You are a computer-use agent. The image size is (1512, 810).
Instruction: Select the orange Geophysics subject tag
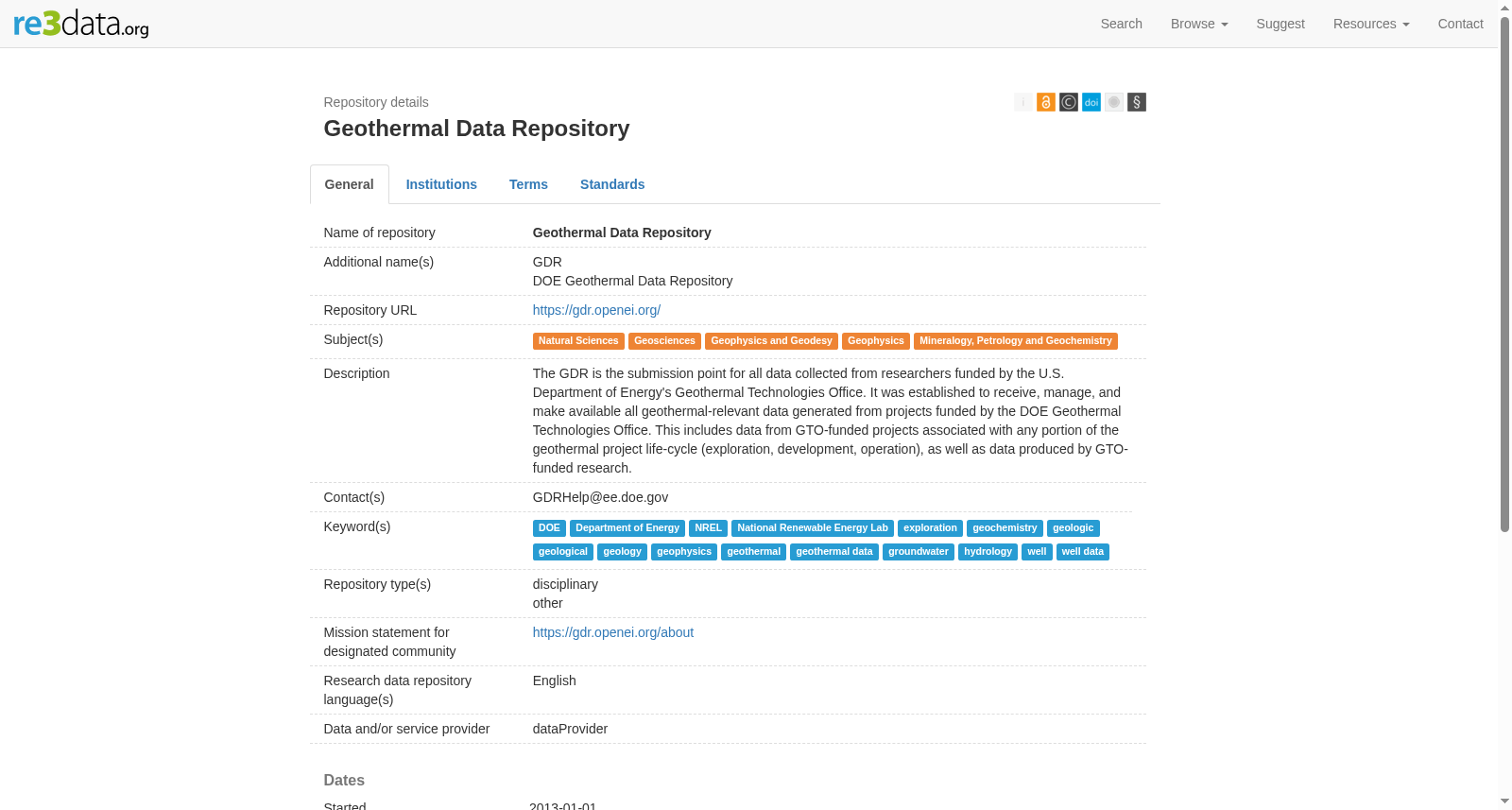coord(876,341)
